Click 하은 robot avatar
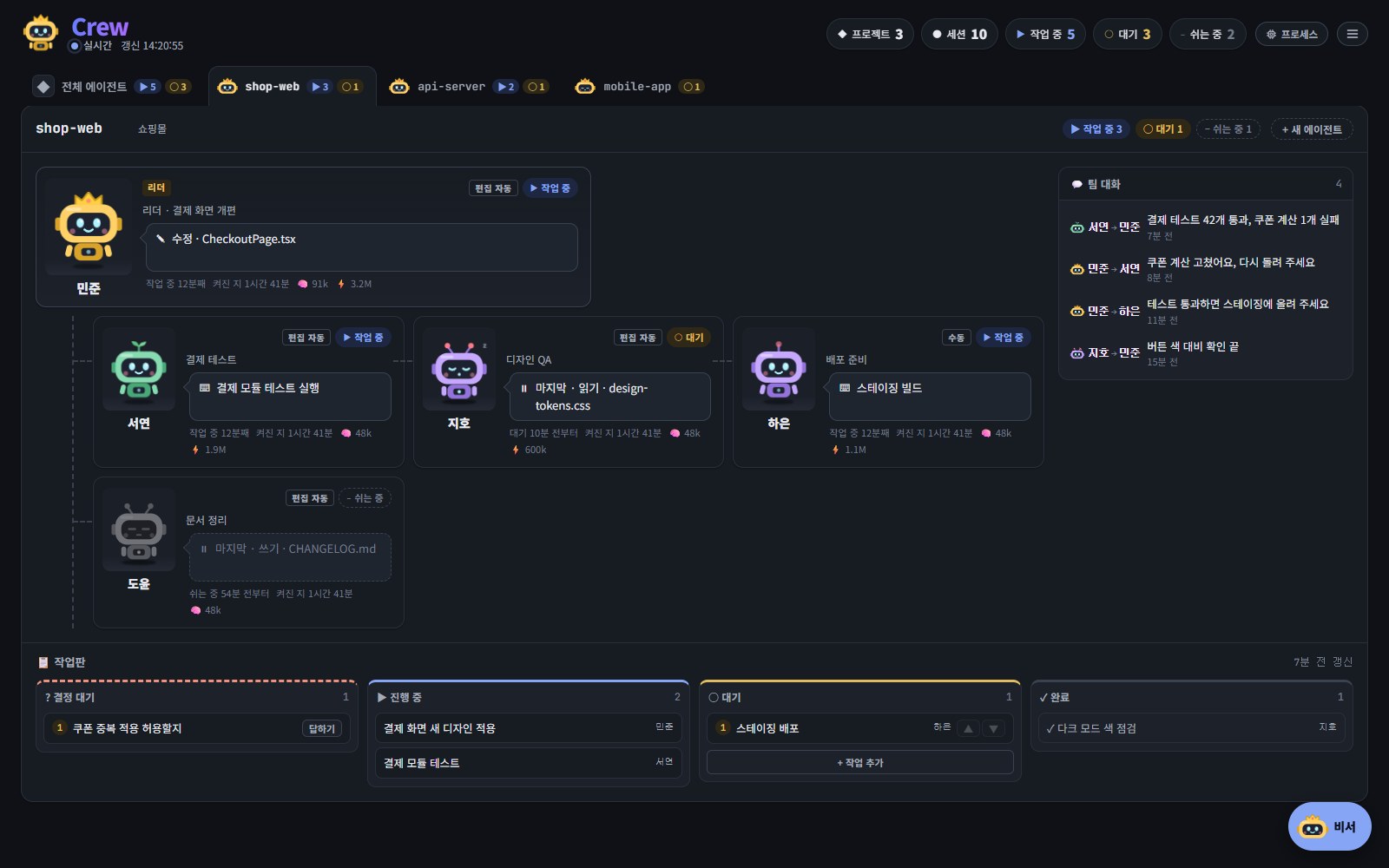The height and width of the screenshot is (868, 1389). point(779,370)
